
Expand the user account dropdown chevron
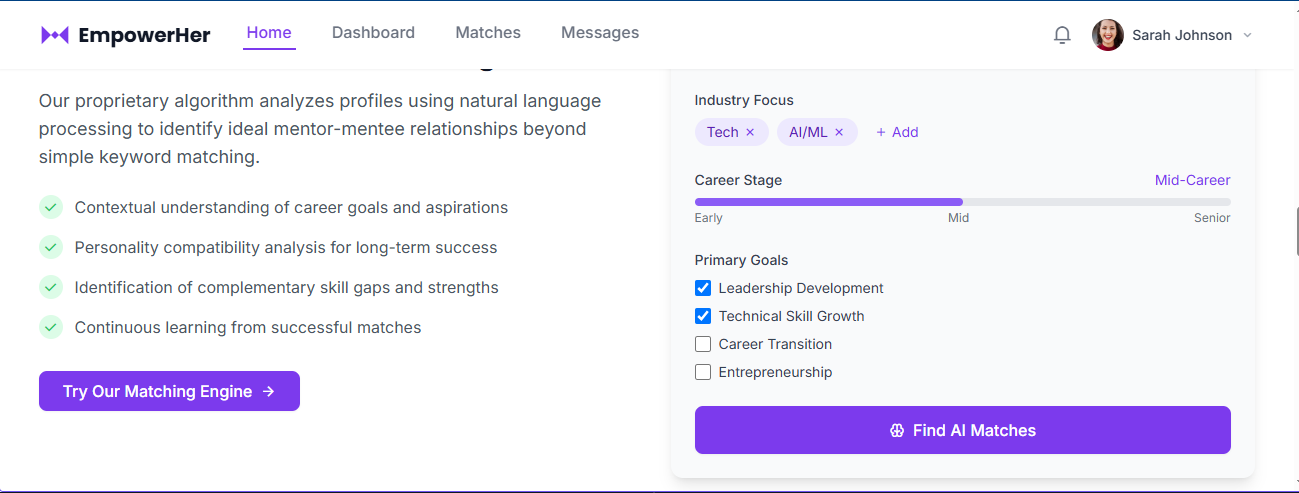[x=1247, y=35]
